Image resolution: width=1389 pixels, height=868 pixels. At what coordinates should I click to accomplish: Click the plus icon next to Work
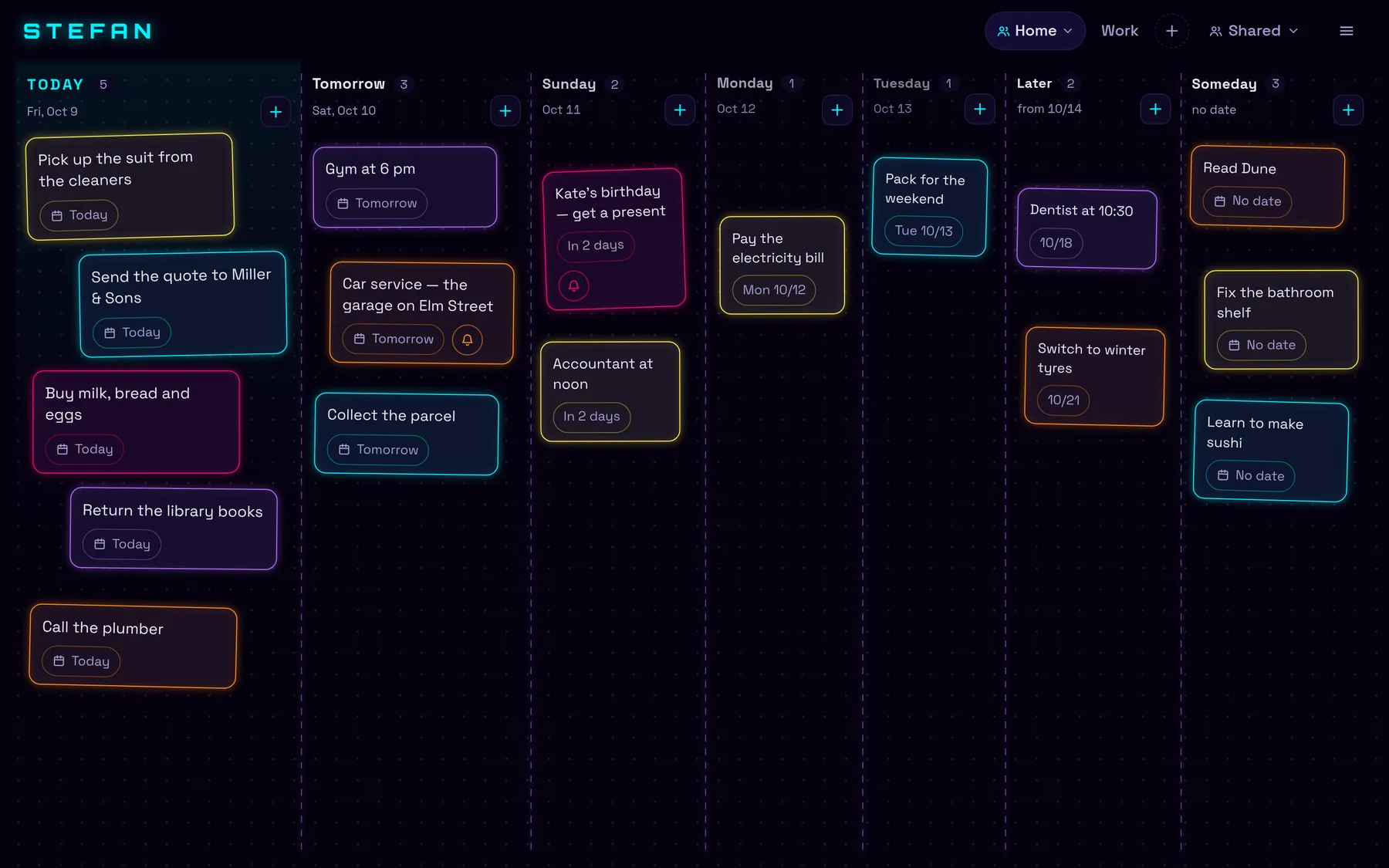pos(1171,31)
